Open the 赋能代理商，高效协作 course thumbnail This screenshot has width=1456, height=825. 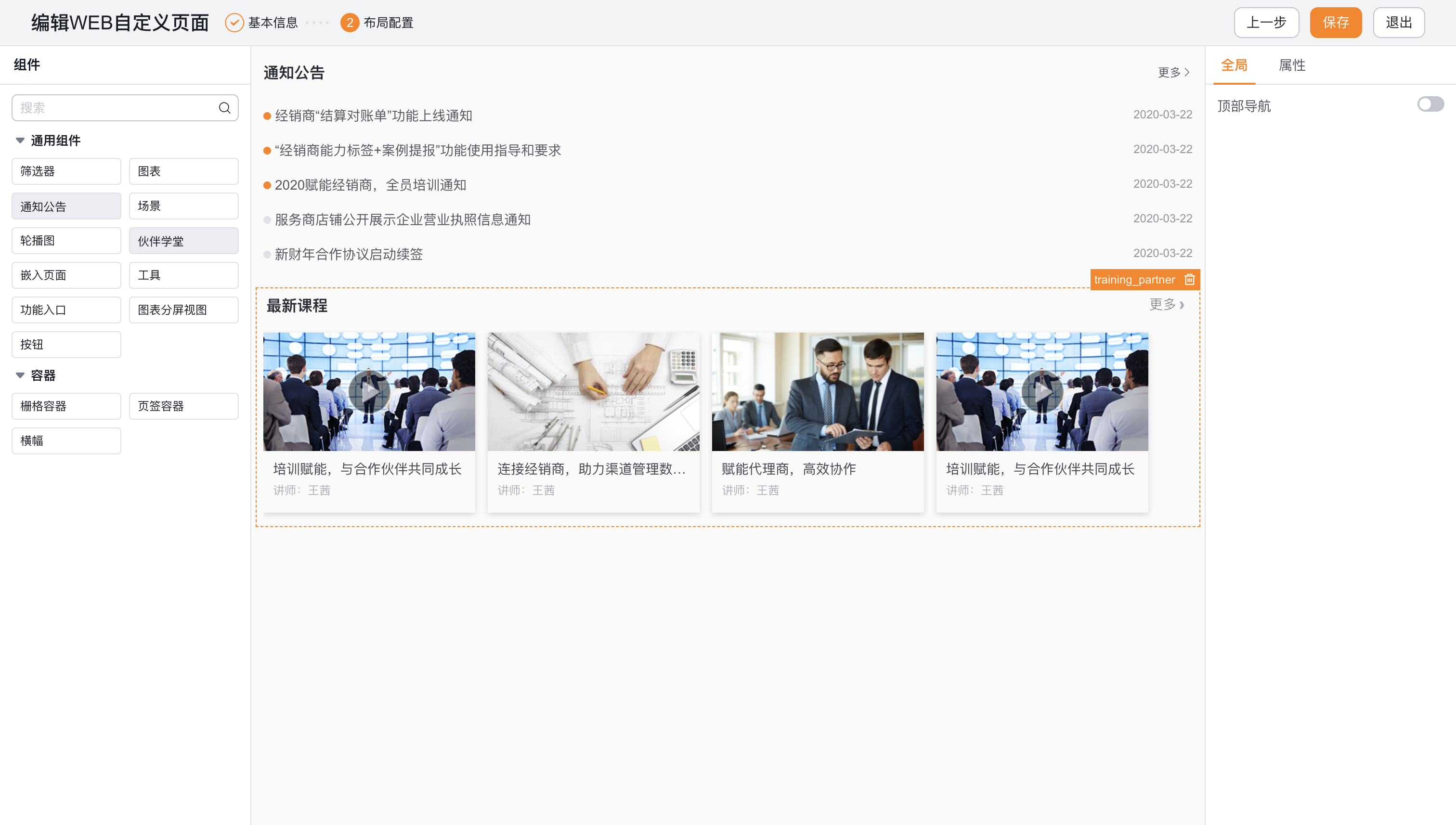point(818,391)
